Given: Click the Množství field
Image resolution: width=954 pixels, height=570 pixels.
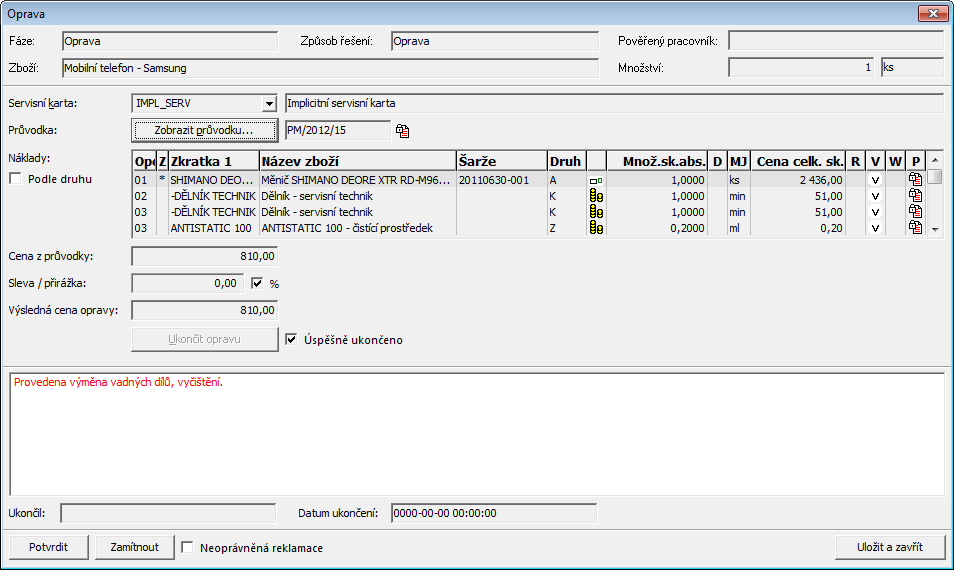Looking at the screenshot, I should (801, 68).
